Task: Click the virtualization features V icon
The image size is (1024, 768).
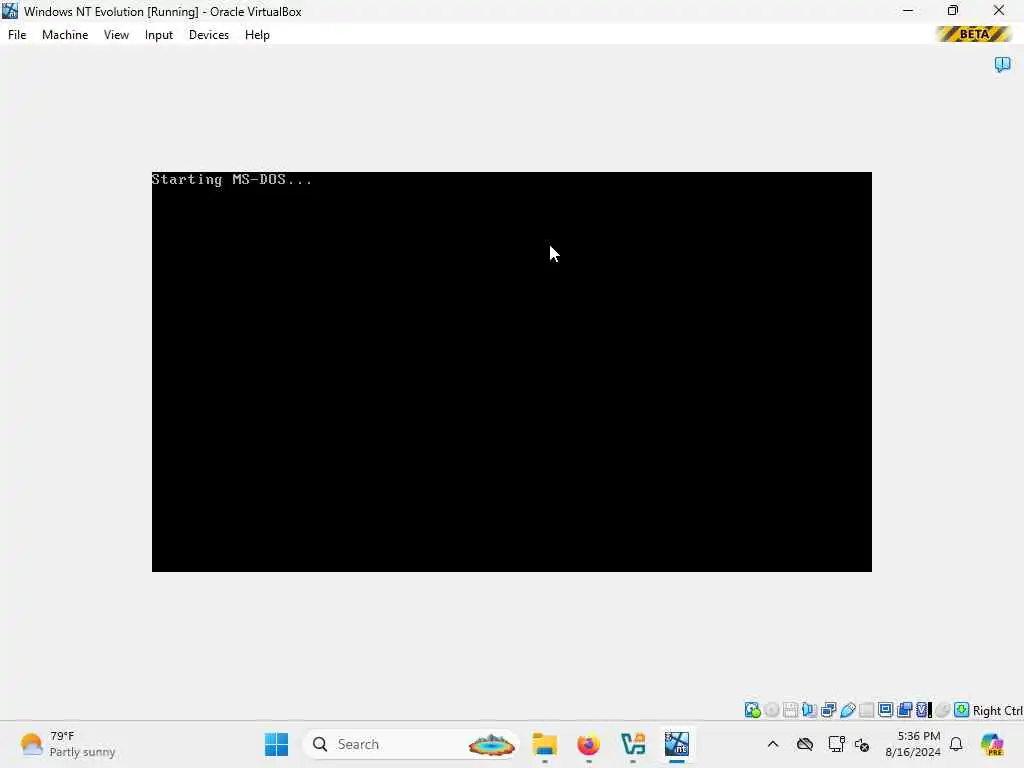Action: coord(922,710)
